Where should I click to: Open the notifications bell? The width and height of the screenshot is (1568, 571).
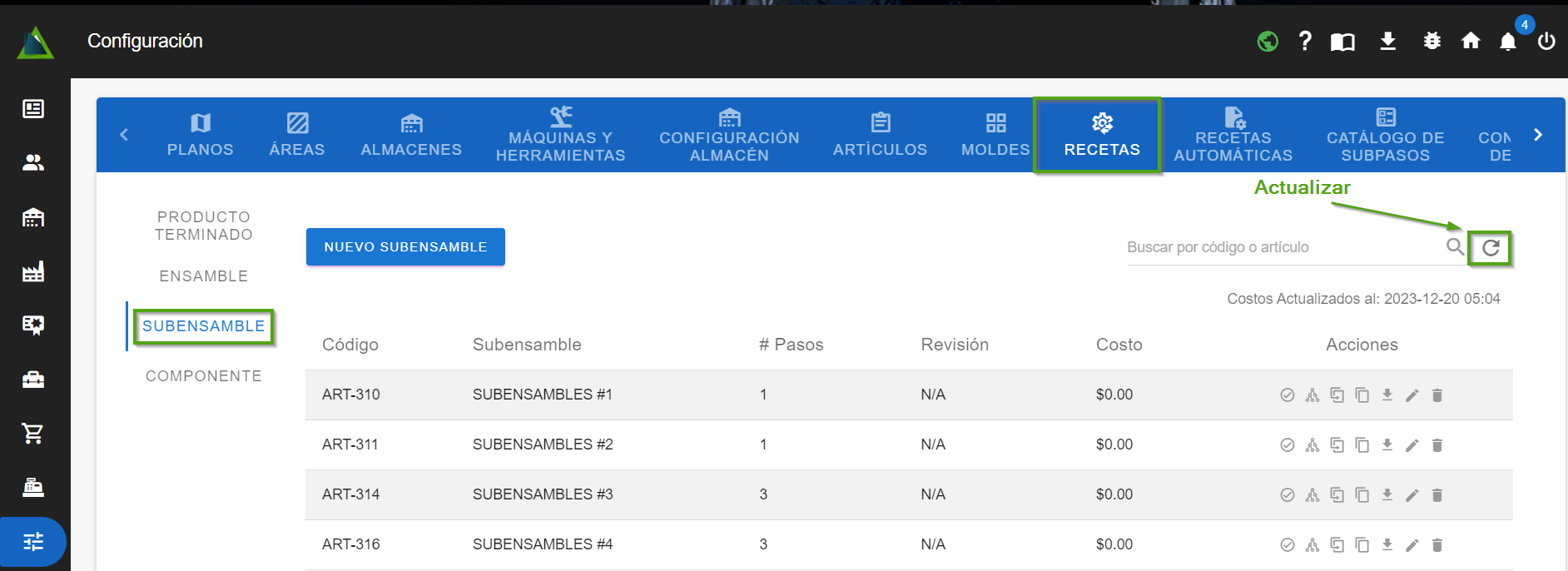pos(1507,42)
